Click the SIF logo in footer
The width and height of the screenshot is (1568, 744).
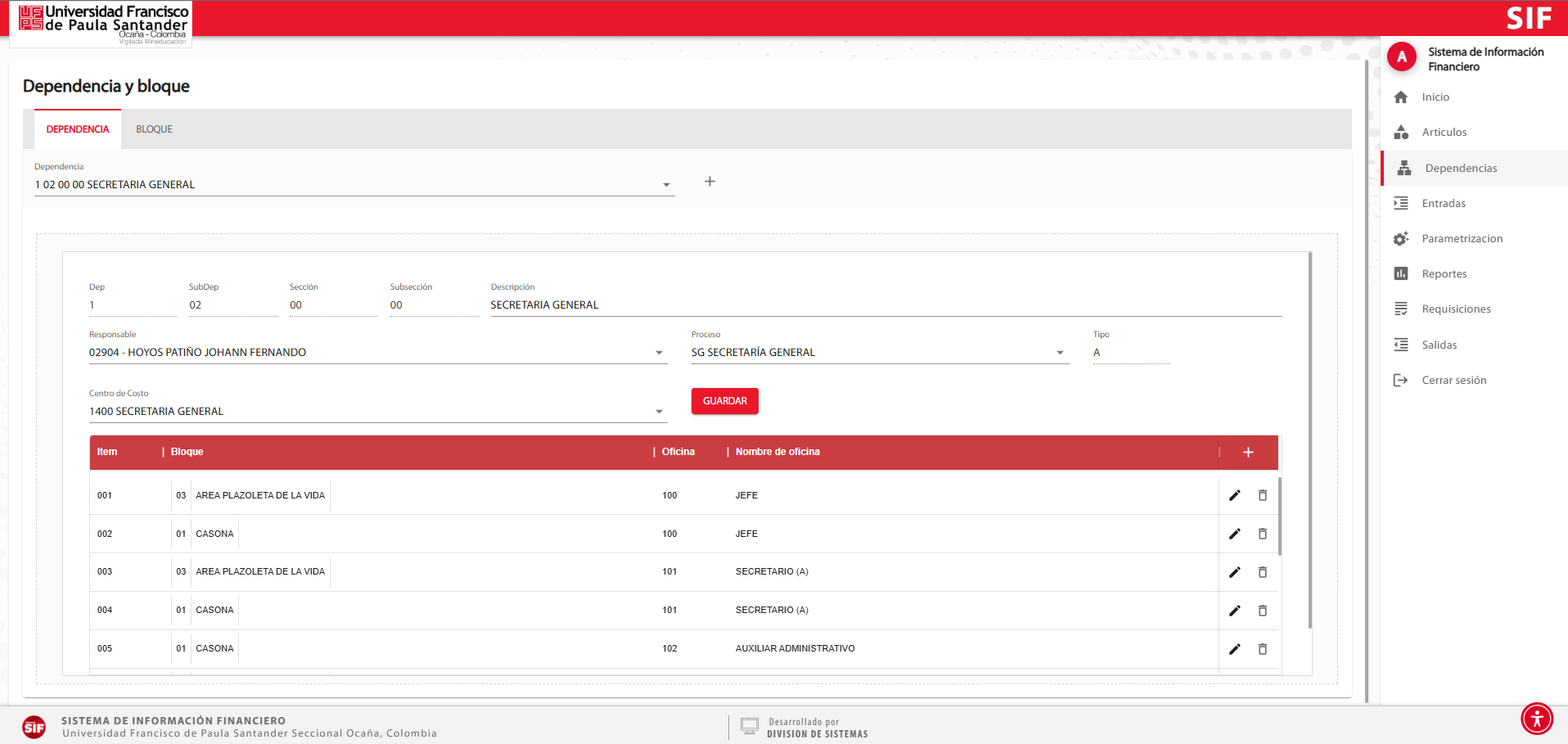pyautogui.click(x=34, y=727)
